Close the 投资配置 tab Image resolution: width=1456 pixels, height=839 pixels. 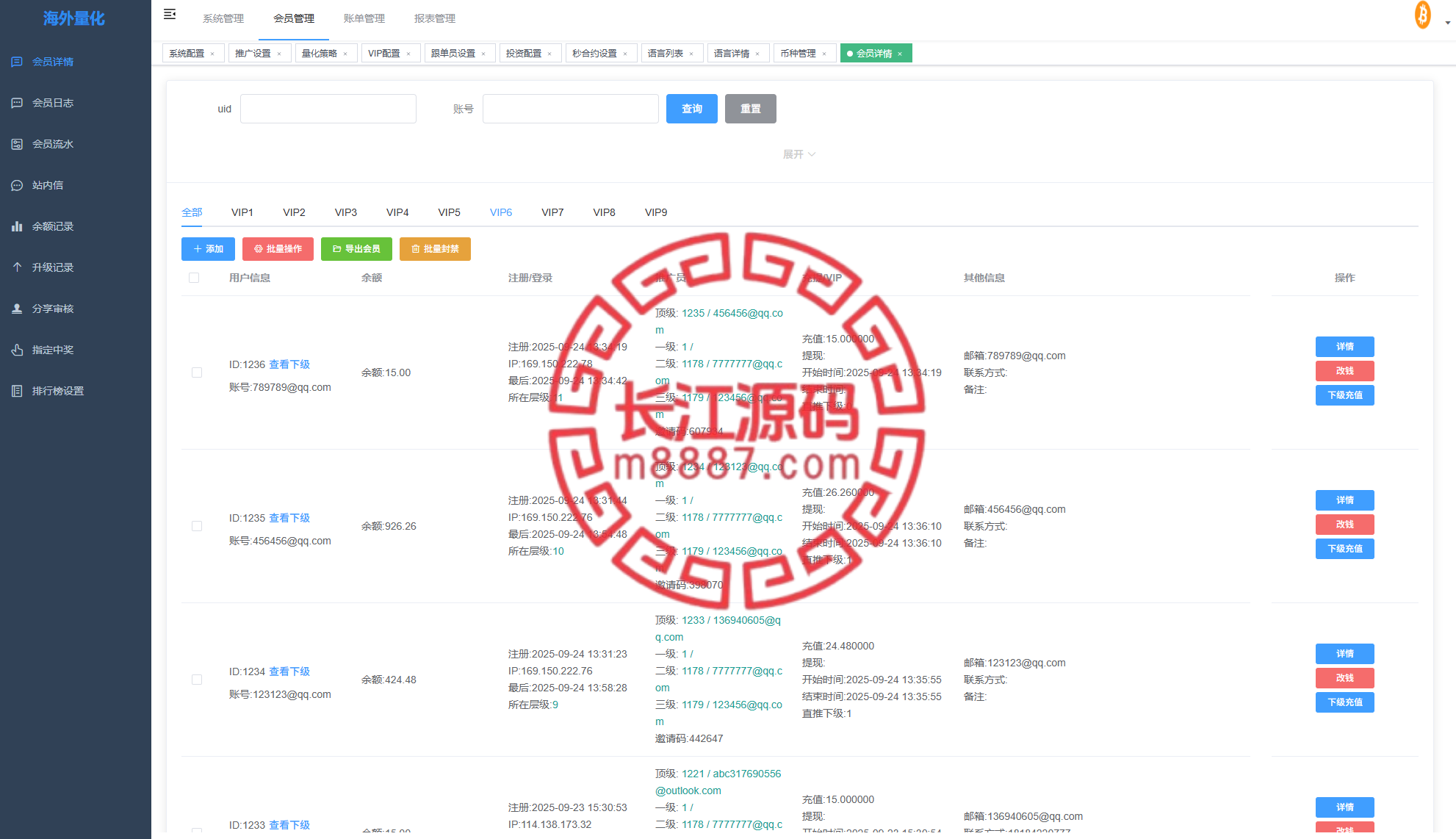click(549, 54)
